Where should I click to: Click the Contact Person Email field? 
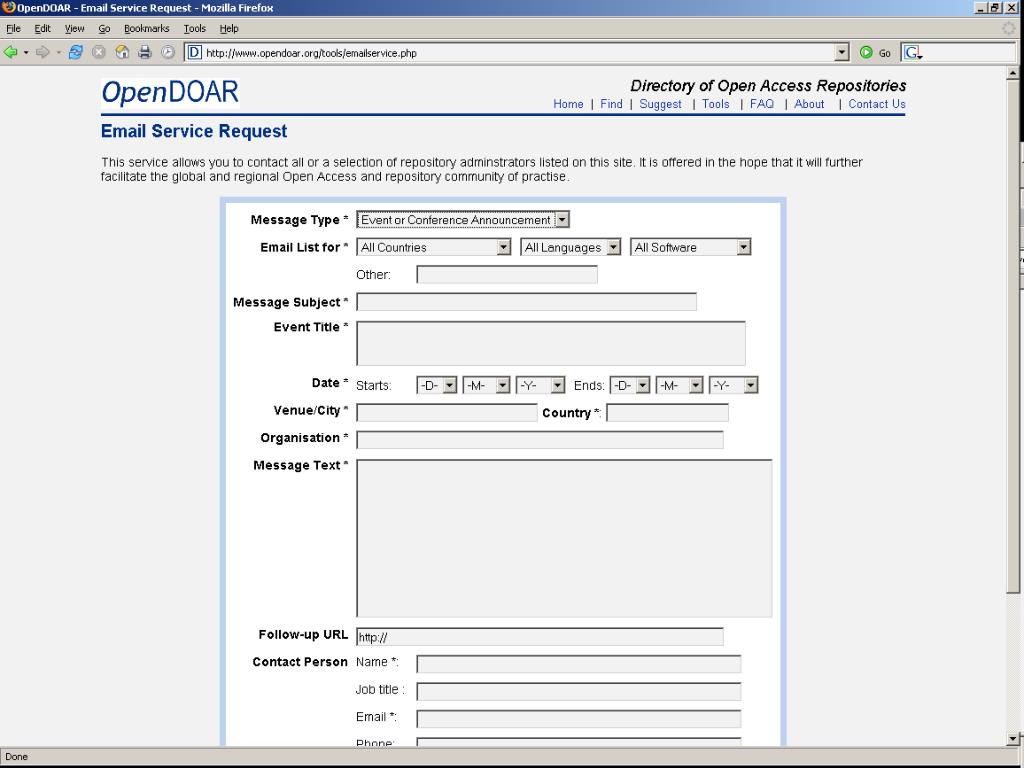click(579, 718)
